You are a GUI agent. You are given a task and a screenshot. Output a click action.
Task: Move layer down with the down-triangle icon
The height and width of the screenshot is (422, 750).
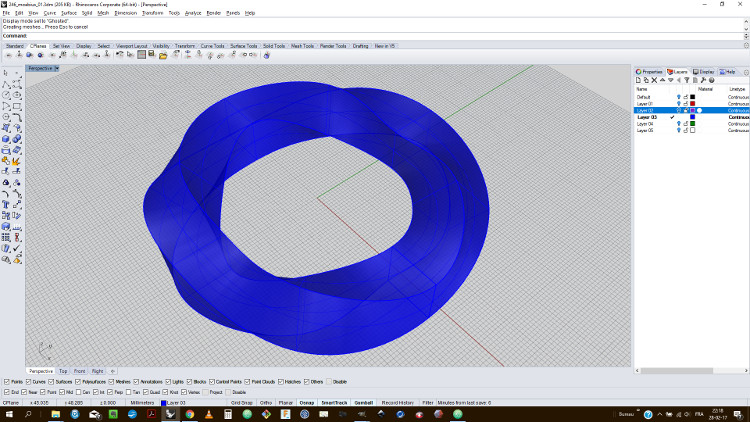point(671,80)
